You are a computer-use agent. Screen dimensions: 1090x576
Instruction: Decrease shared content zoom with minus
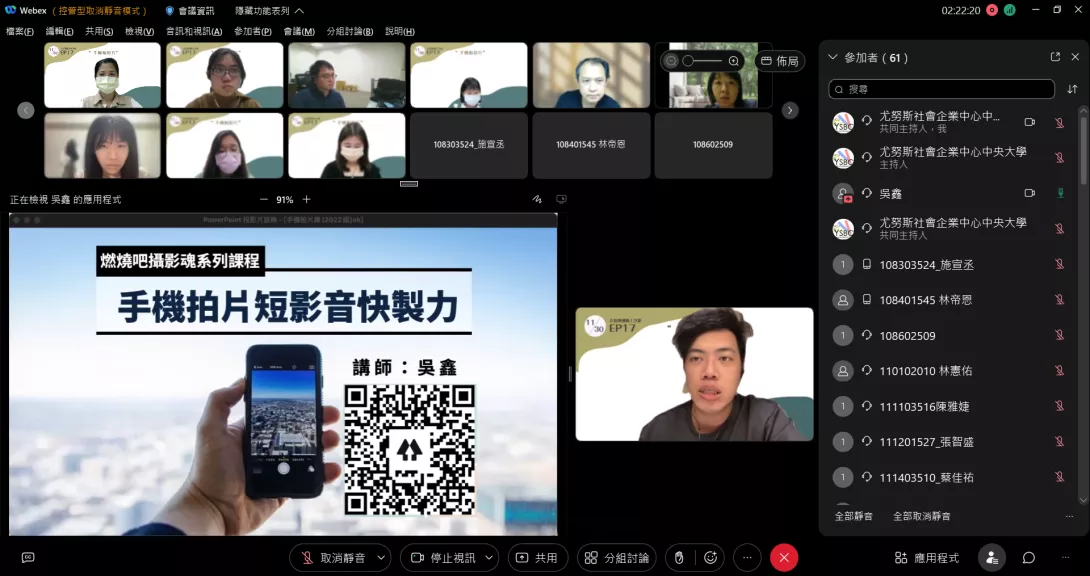pyautogui.click(x=263, y=199)
